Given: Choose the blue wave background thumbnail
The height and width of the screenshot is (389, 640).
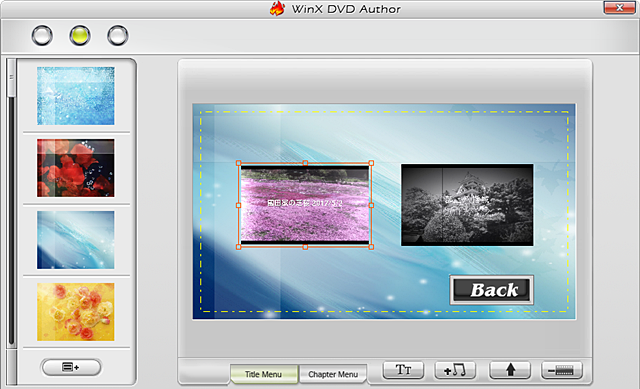Looking at the screenshot, I should [x=76, y=240].
